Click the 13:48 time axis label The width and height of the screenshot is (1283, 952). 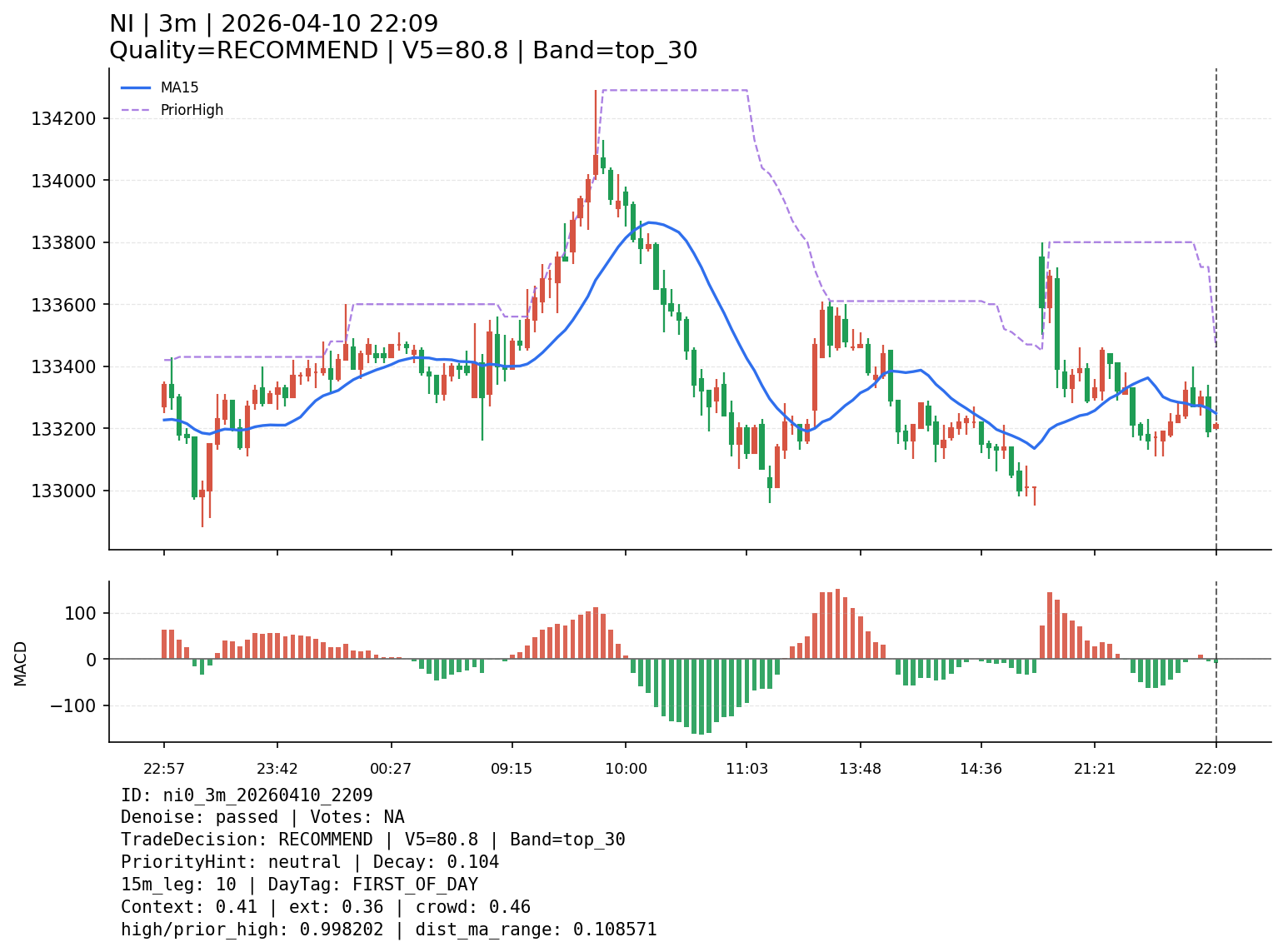861,769
